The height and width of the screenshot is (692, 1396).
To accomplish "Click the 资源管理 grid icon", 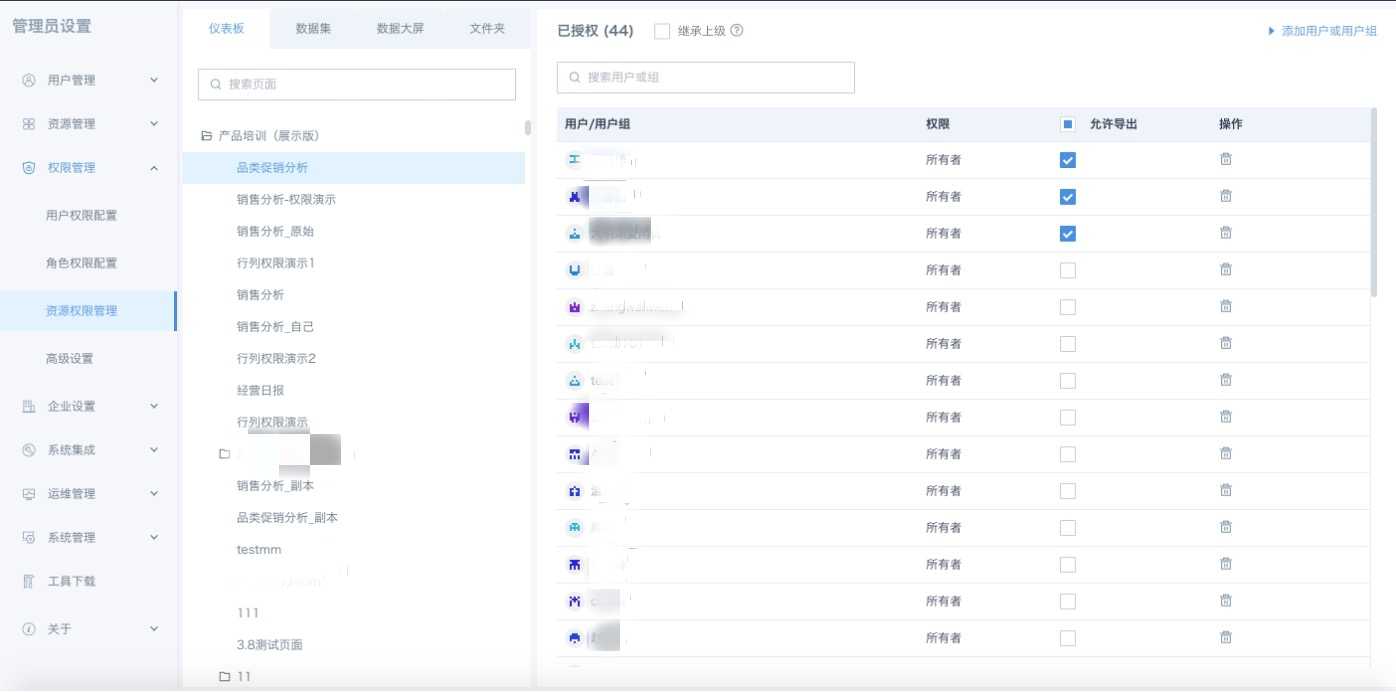I will (x=29, y=124).
